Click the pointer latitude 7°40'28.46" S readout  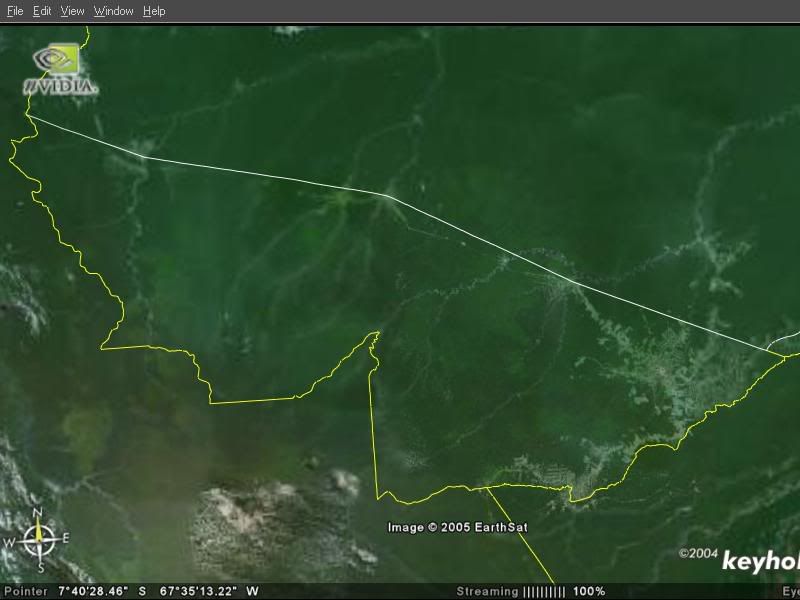pos(102,591)
